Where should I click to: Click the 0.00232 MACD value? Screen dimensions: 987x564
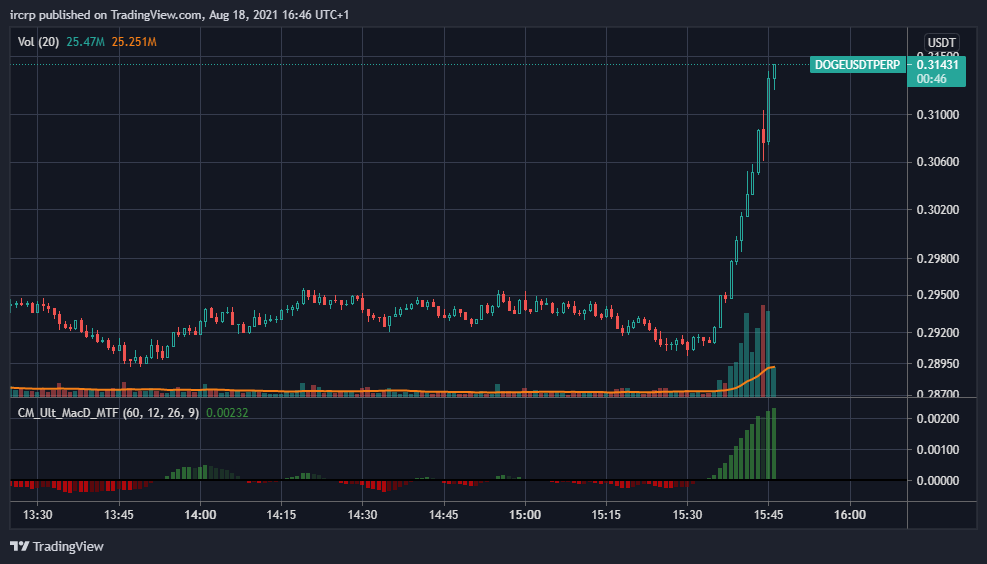point(227,413)
